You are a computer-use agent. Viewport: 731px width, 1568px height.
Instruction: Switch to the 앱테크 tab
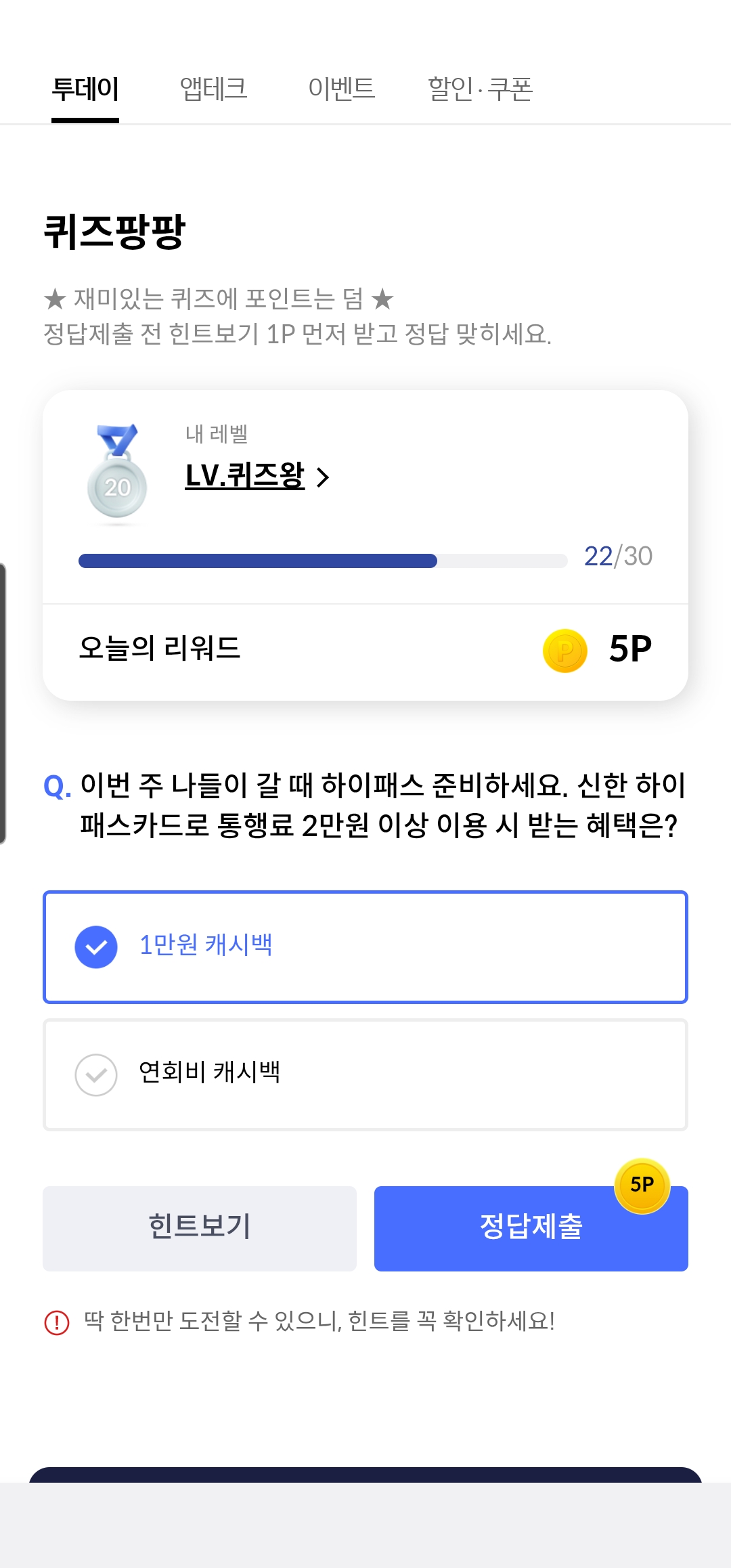(213, 89)
